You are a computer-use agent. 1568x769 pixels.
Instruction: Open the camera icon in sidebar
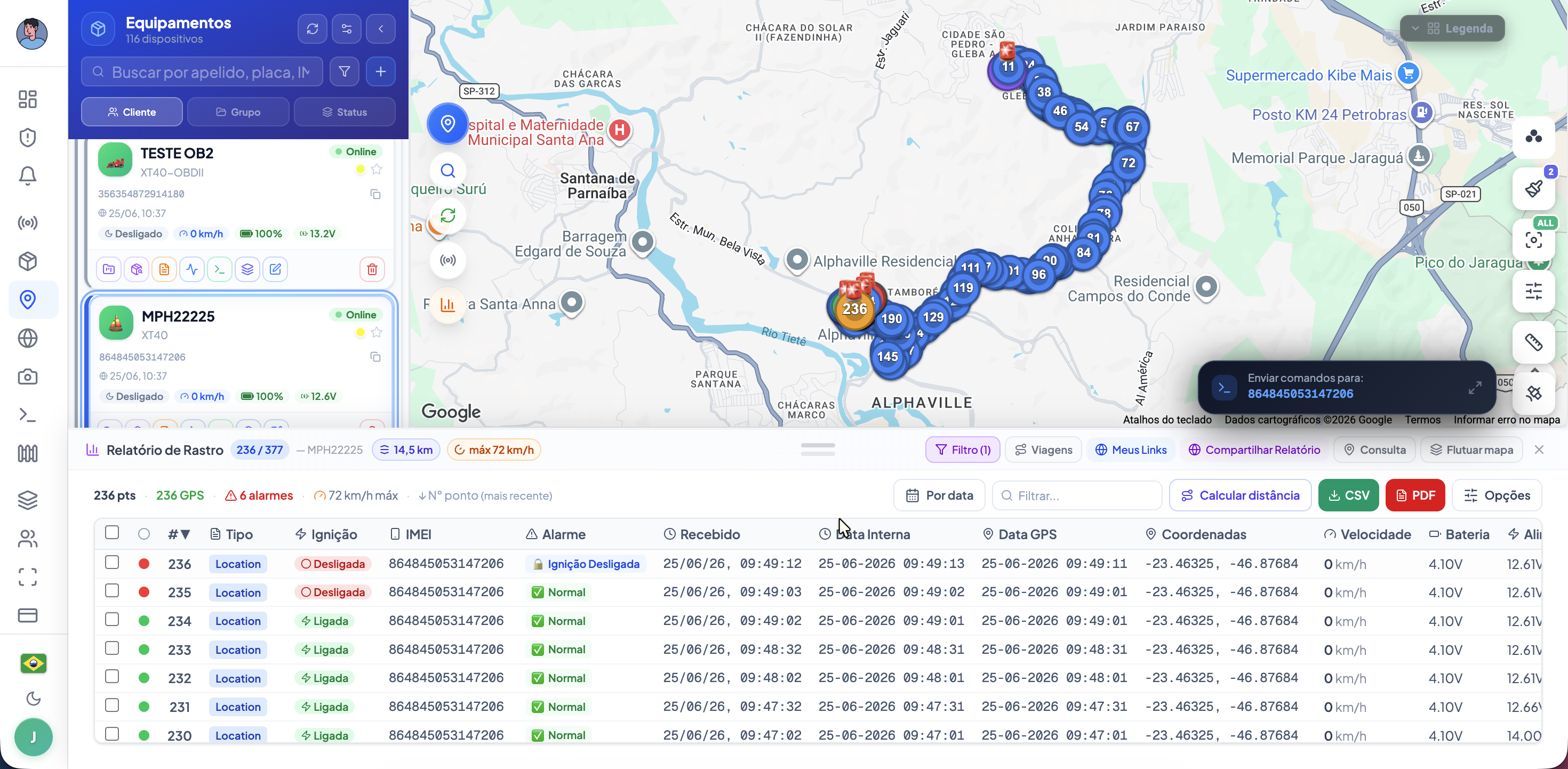coord(27,377)
